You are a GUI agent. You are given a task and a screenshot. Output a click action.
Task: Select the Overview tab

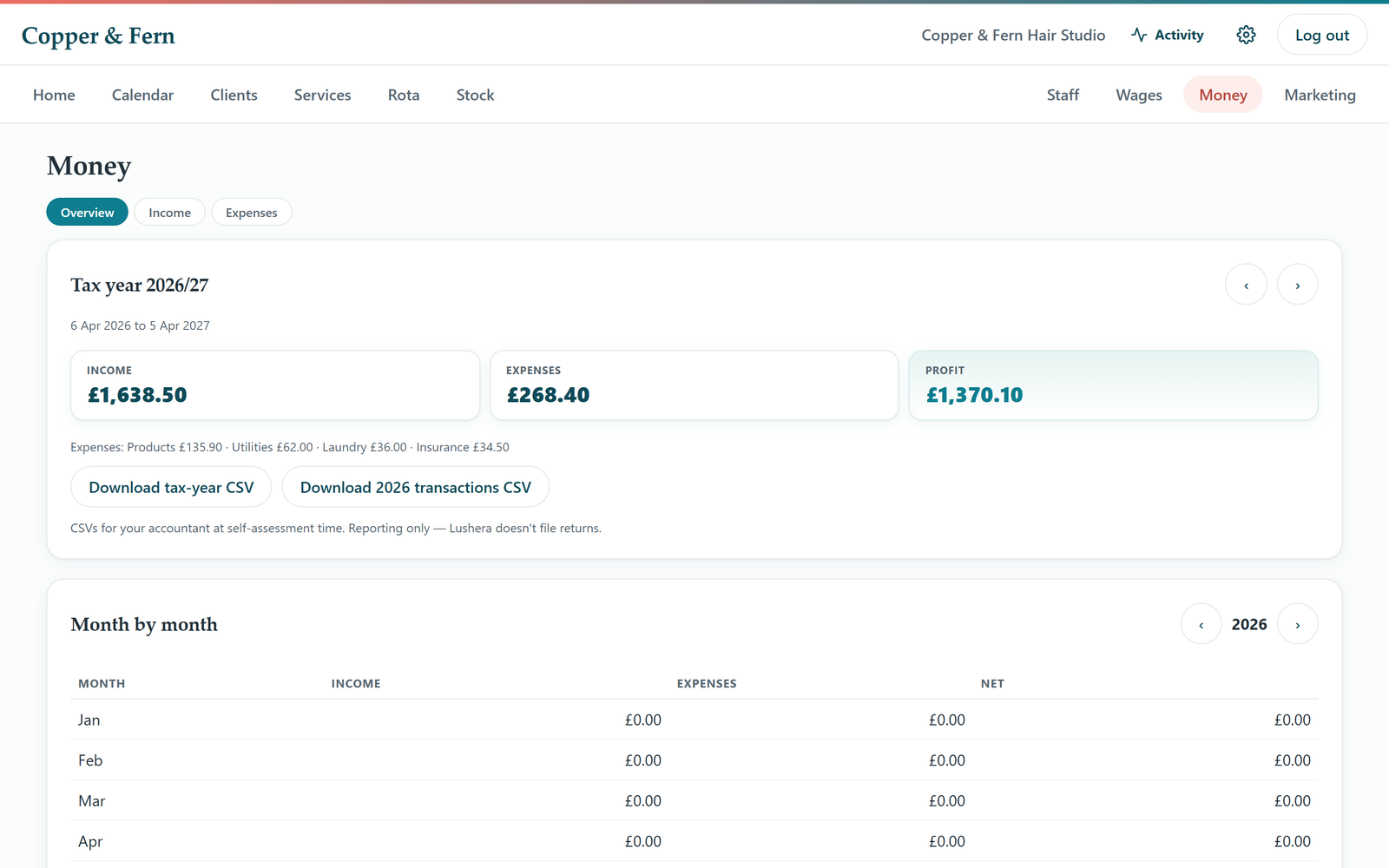tap(87, 212)
